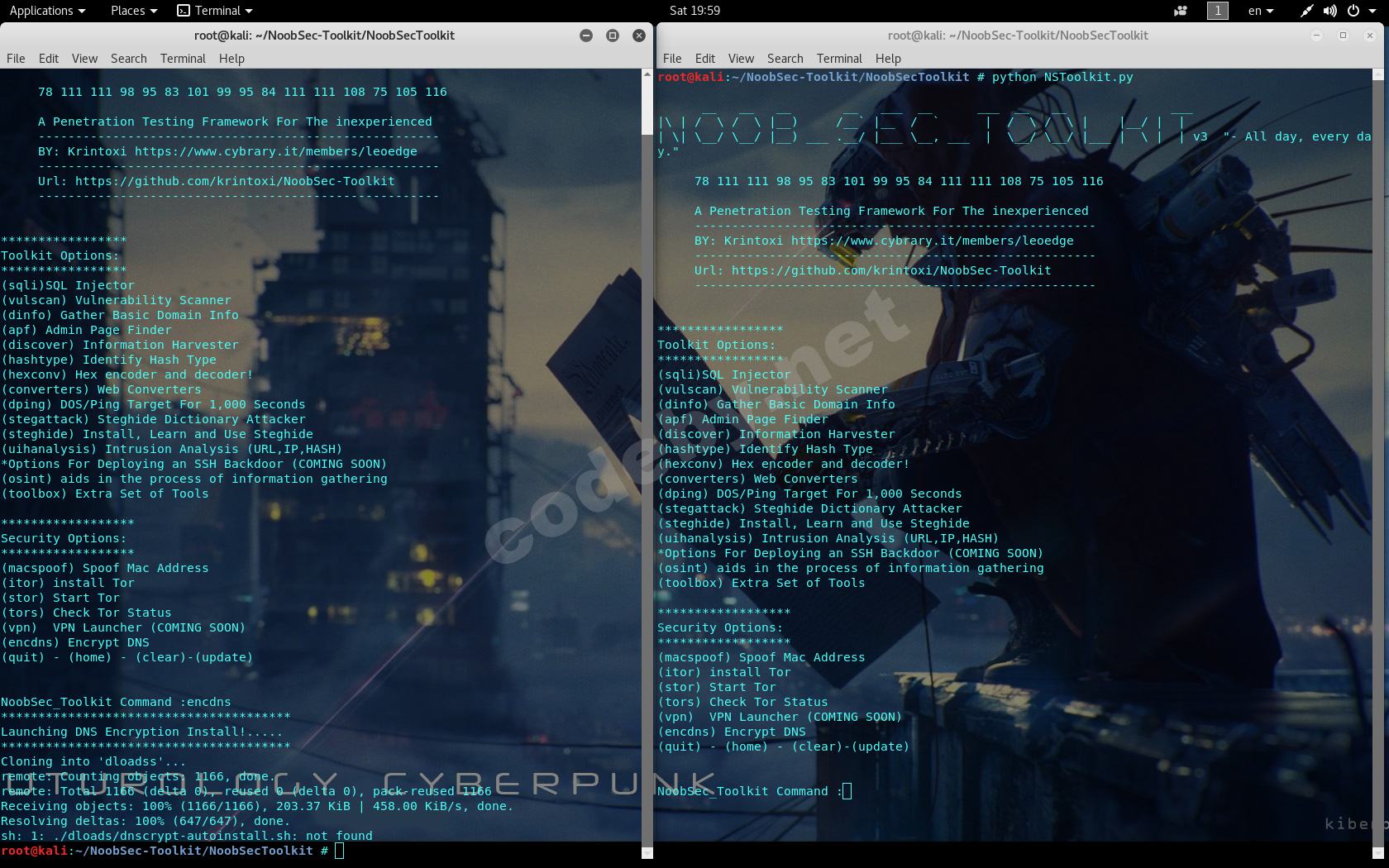This screenshot has width=1389, height=868.
Task: Open the recorder icon beside the workspace indicator
Action: coord(1181,11)
